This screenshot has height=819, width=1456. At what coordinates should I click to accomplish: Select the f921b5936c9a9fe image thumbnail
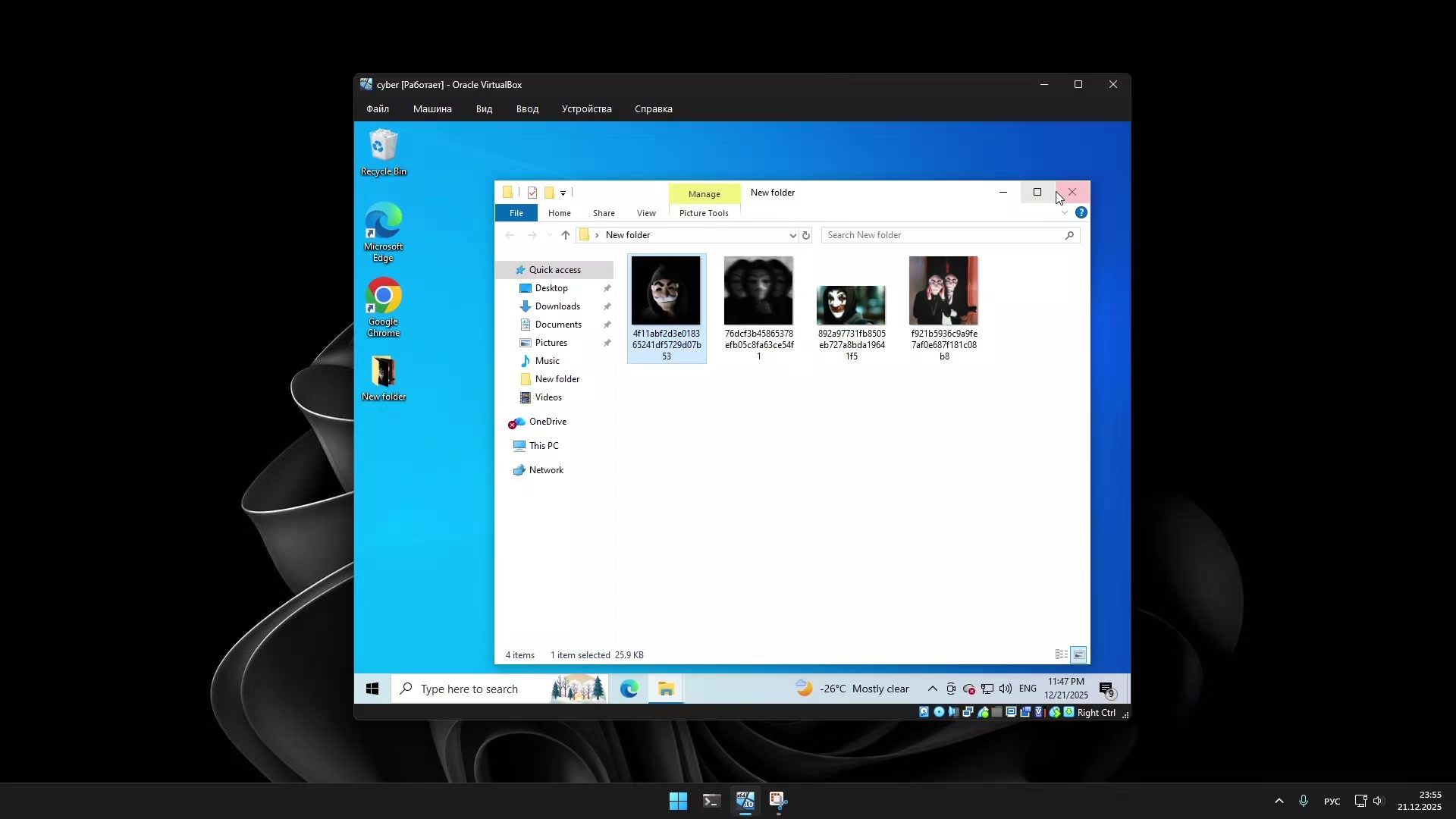pyautogui.click(x=943, y=291)
